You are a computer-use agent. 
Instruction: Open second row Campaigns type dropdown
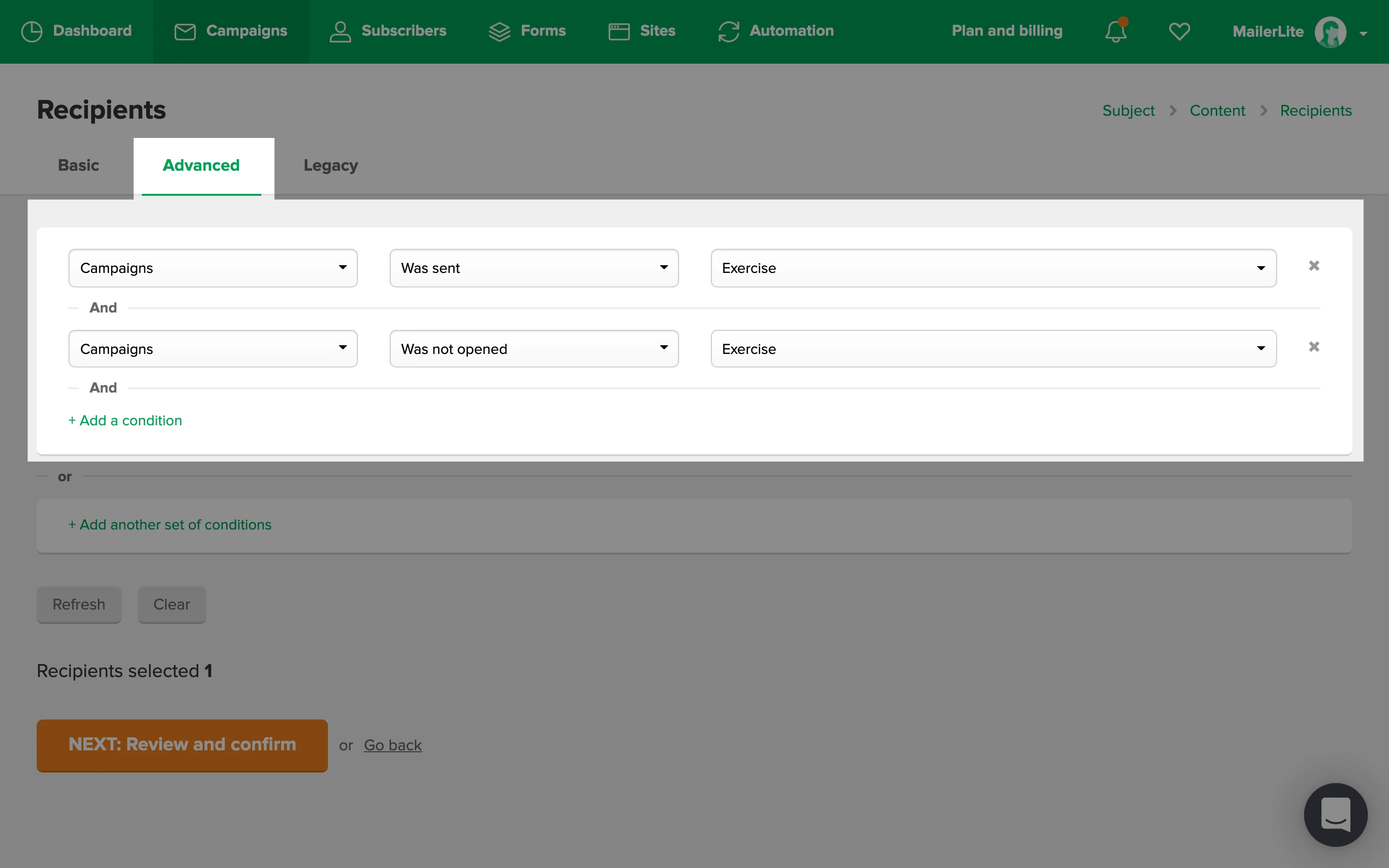click(x=212, y=349)
